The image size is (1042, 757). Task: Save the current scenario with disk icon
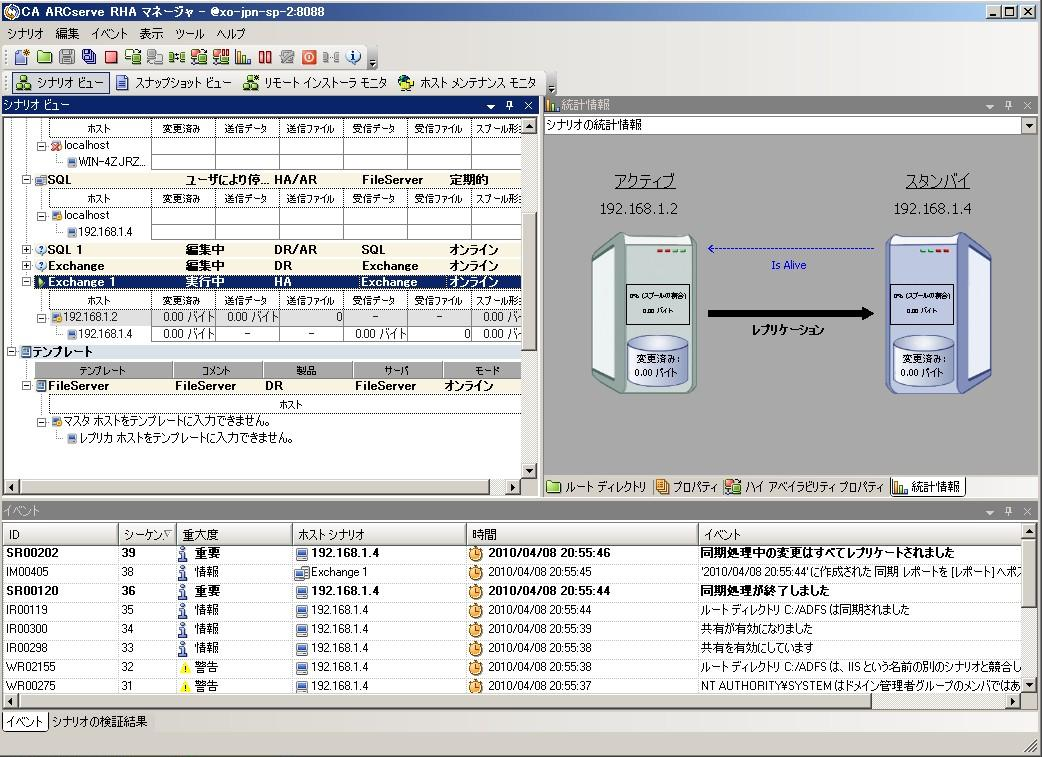[65, 57]
